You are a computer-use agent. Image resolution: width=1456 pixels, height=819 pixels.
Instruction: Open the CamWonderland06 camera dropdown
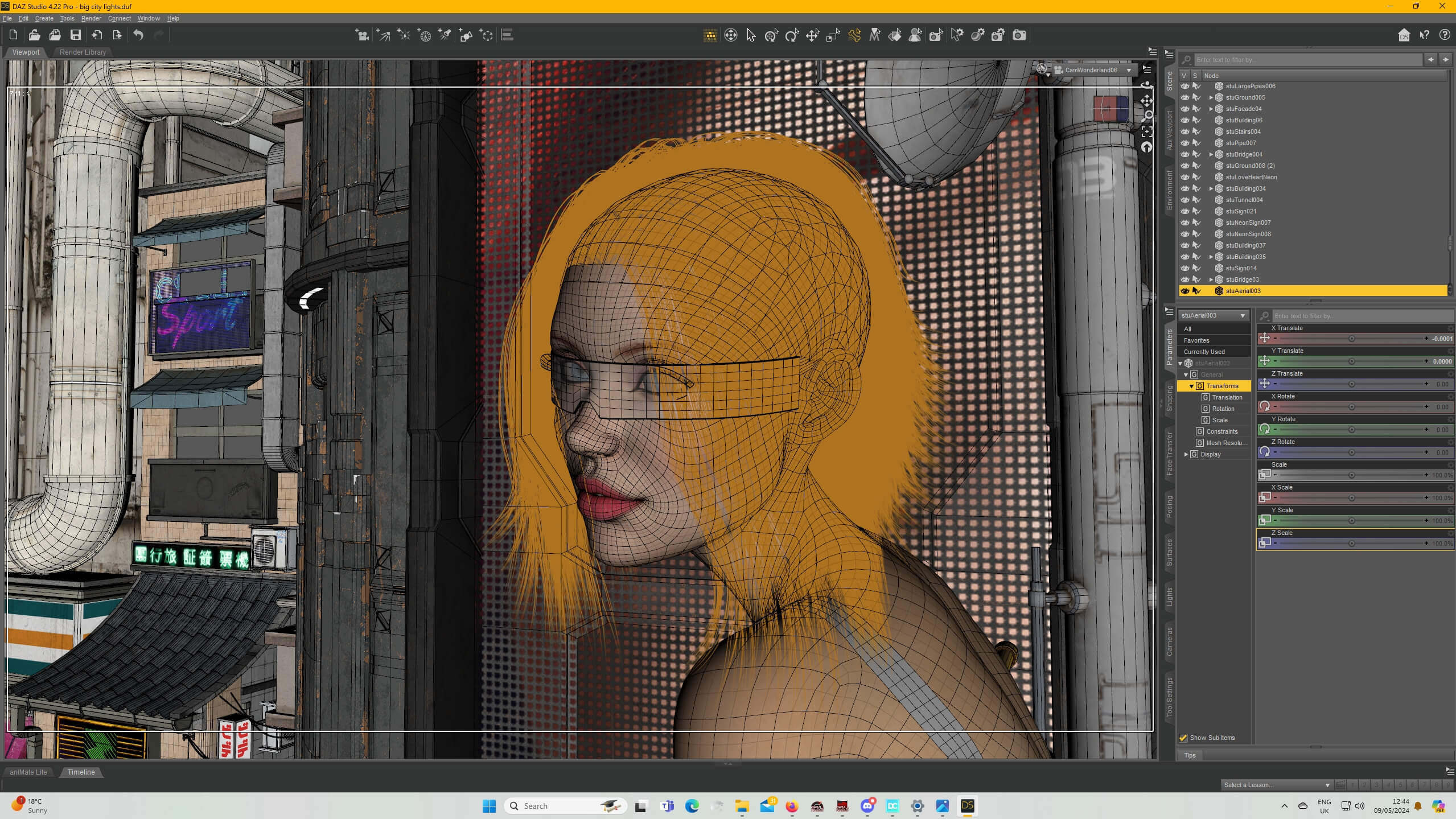click(1094, 70)
